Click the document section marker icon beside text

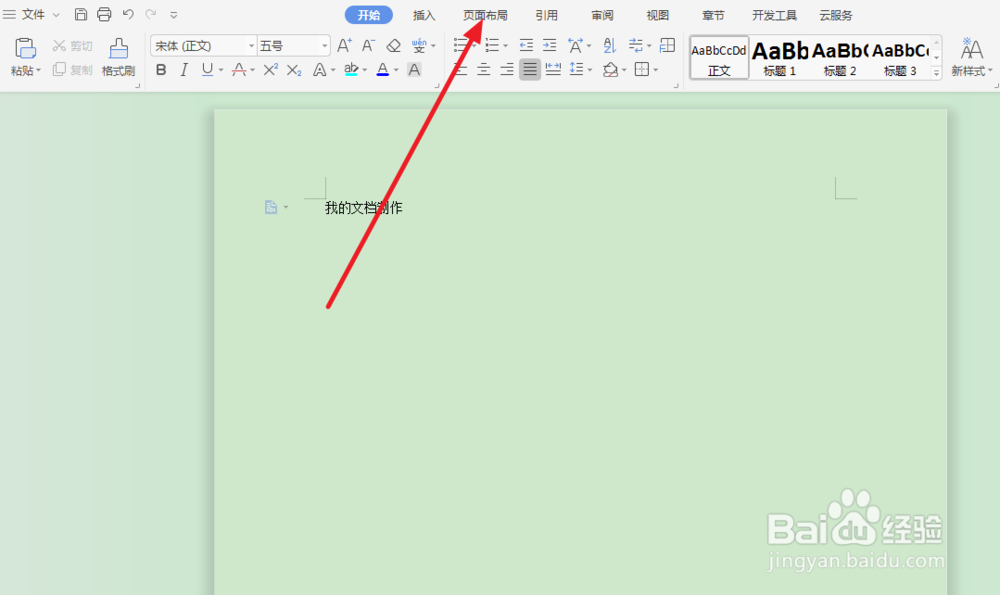(x=271, y=207)
